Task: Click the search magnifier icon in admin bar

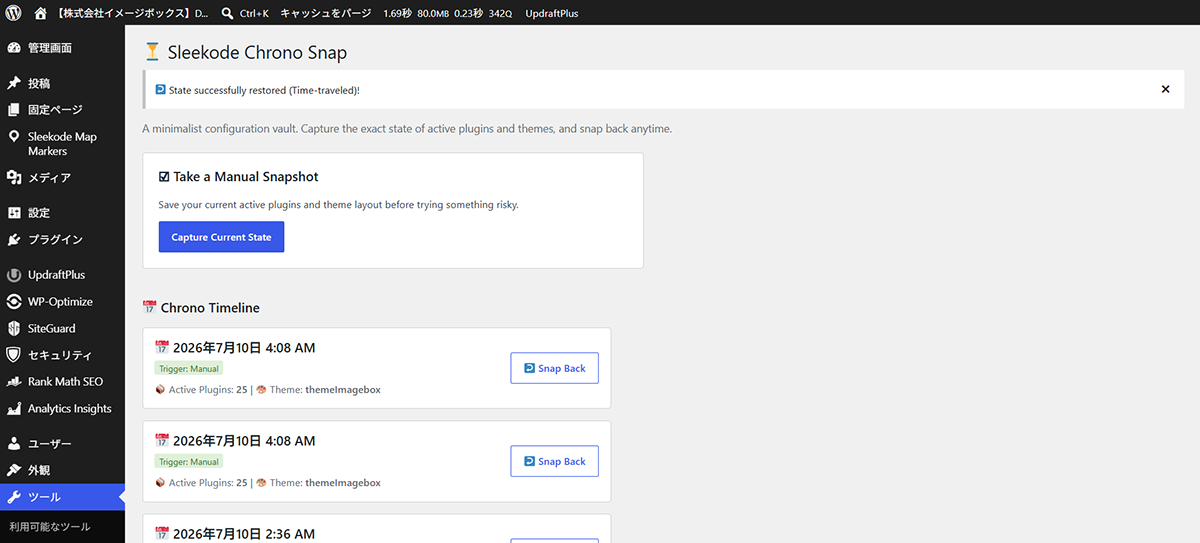Action: tap(227, 13)
